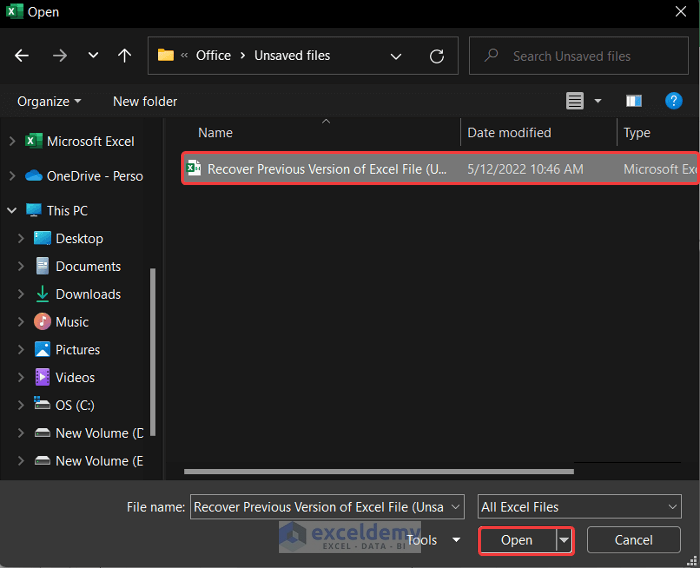
Task: Cancel the Open dialog
Action: [x=633, y=540]
